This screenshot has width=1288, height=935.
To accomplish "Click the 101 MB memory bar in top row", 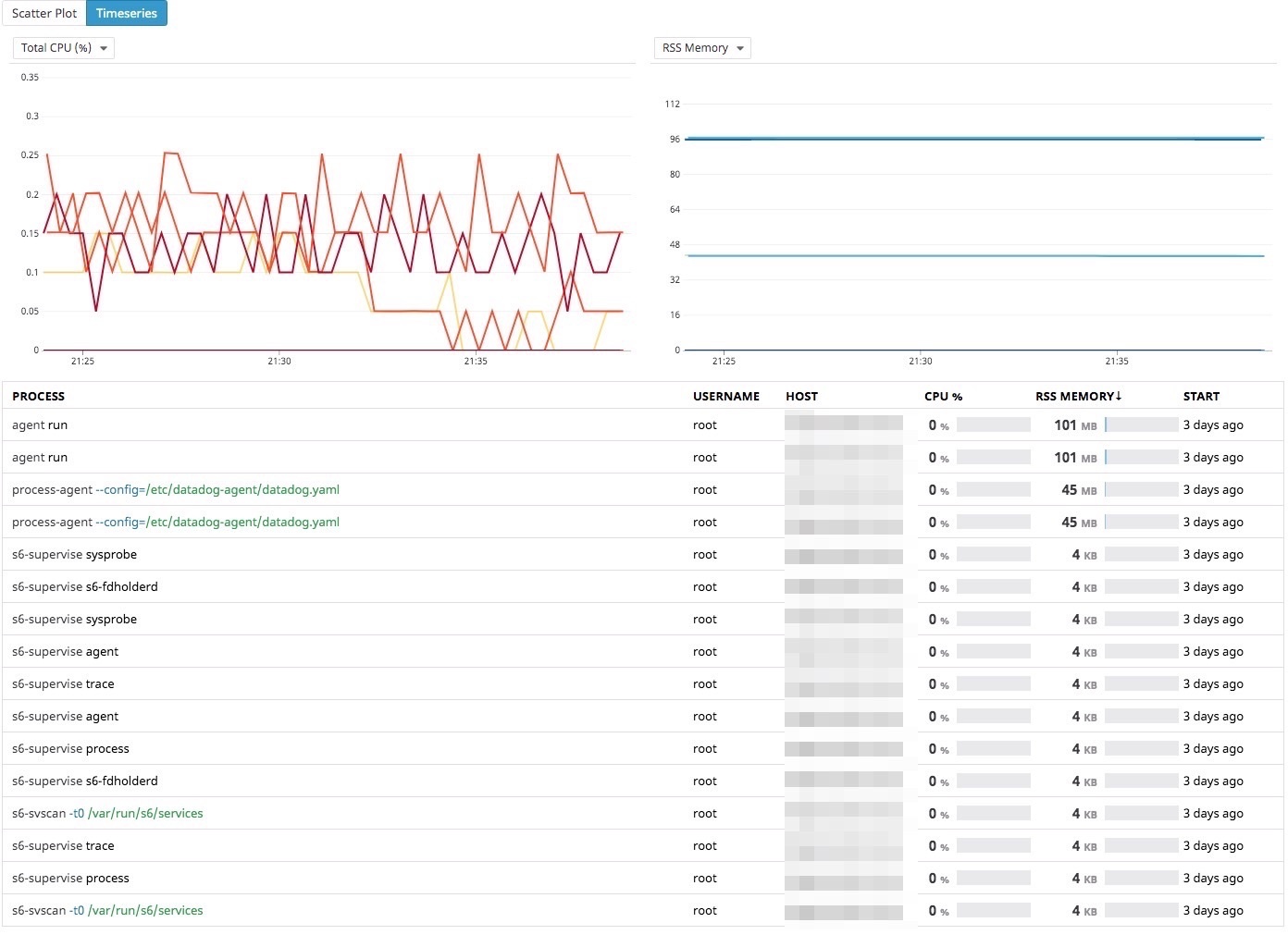I will (x=1141, y=425).
